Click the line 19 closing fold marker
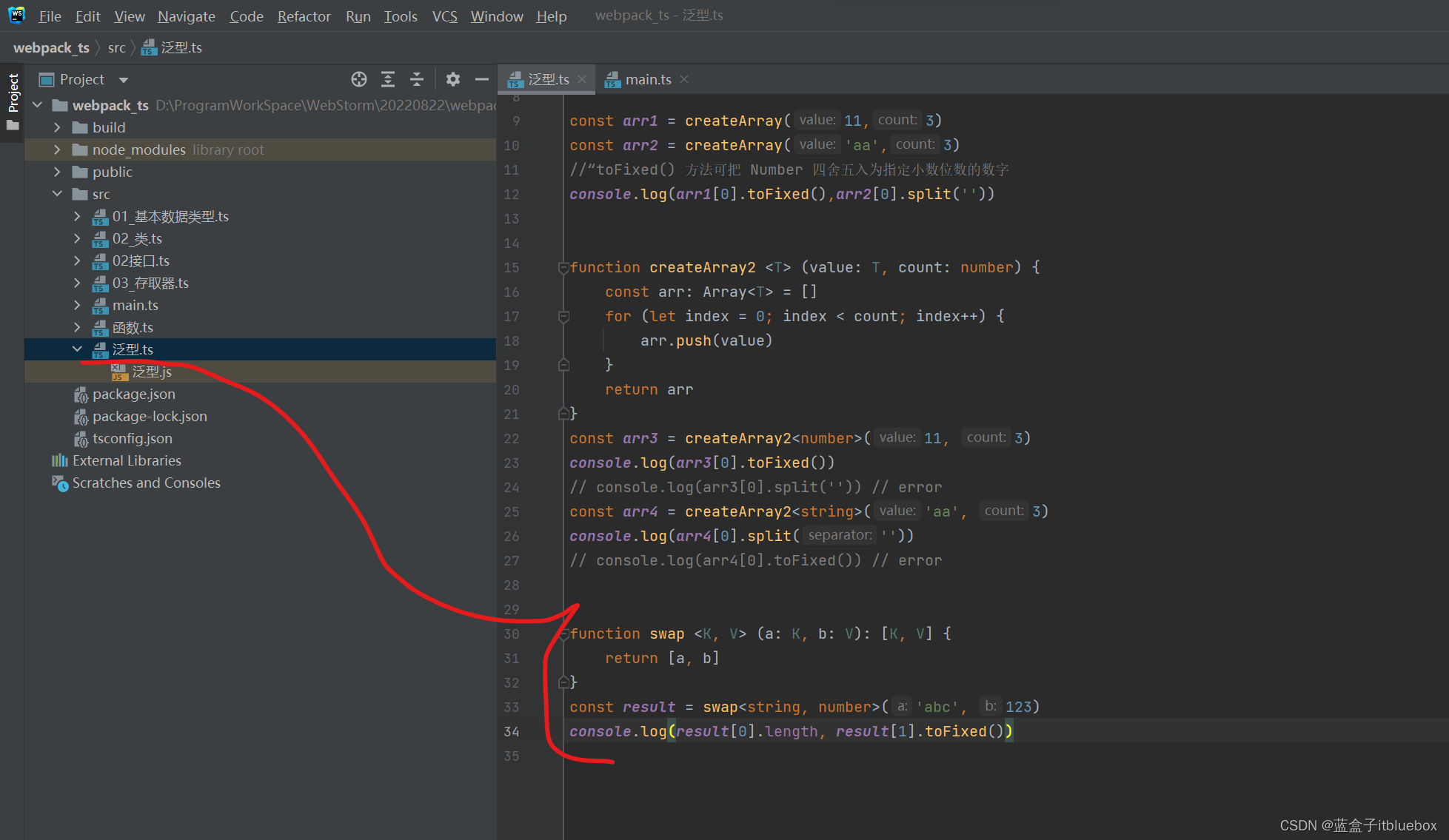The height and width of the screenshot is (840, 1449). pos(563,365)
